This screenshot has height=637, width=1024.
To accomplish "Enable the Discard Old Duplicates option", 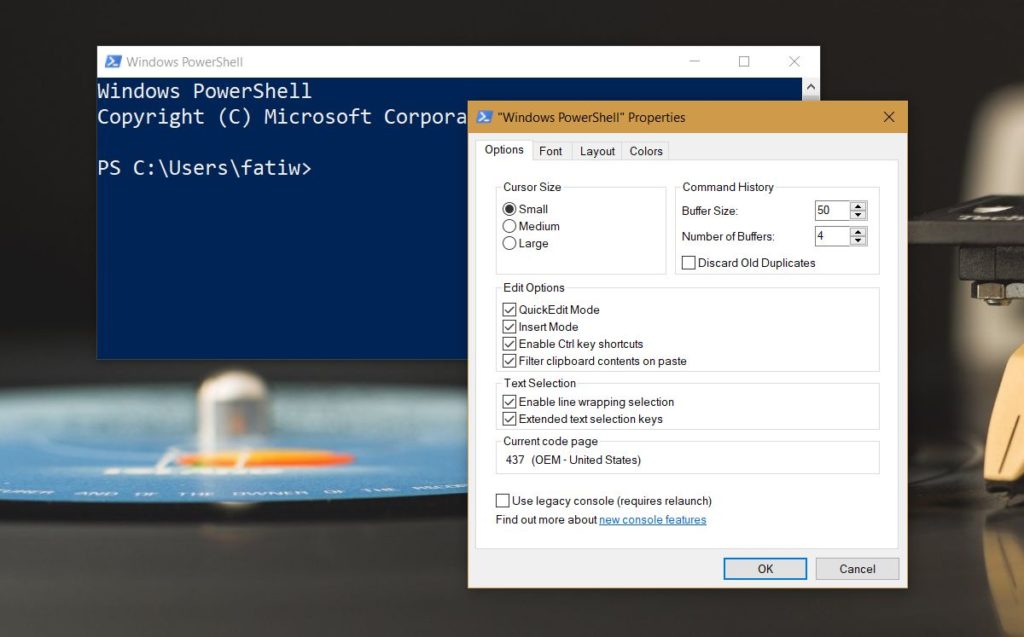I will (688, 262).
